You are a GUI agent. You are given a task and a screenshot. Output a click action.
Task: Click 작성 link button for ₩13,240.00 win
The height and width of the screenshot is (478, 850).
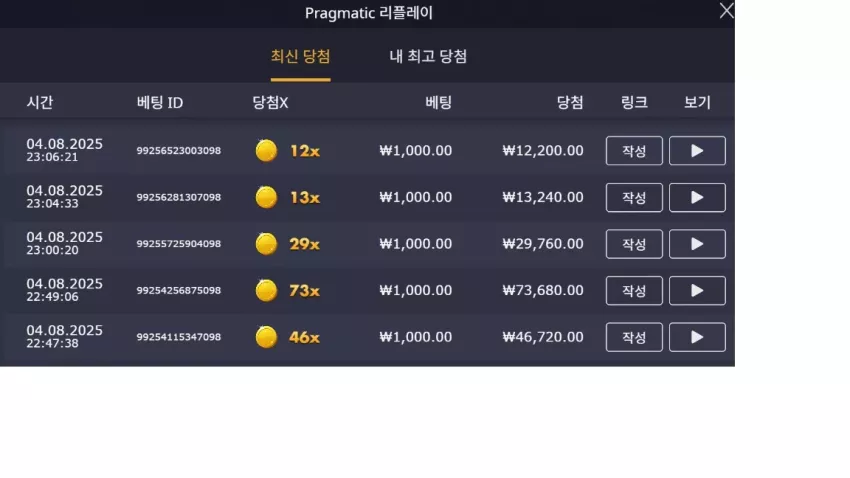point(634,197)
